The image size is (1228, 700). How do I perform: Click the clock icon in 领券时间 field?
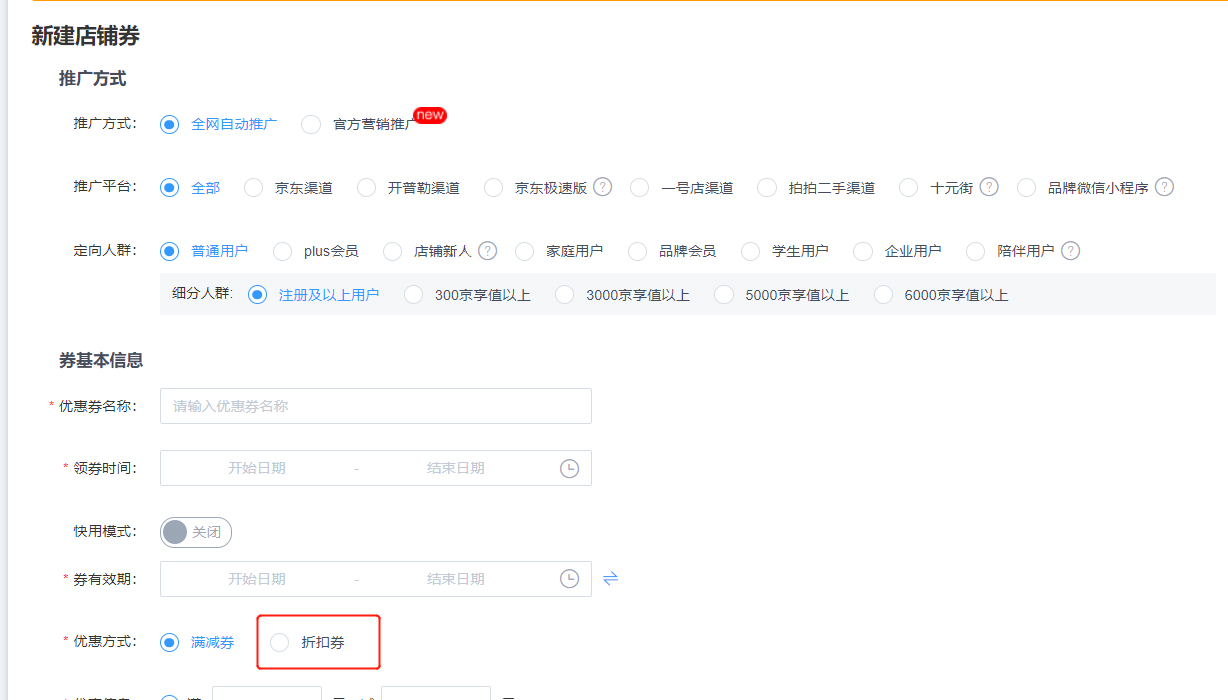[x=569, y=467]
